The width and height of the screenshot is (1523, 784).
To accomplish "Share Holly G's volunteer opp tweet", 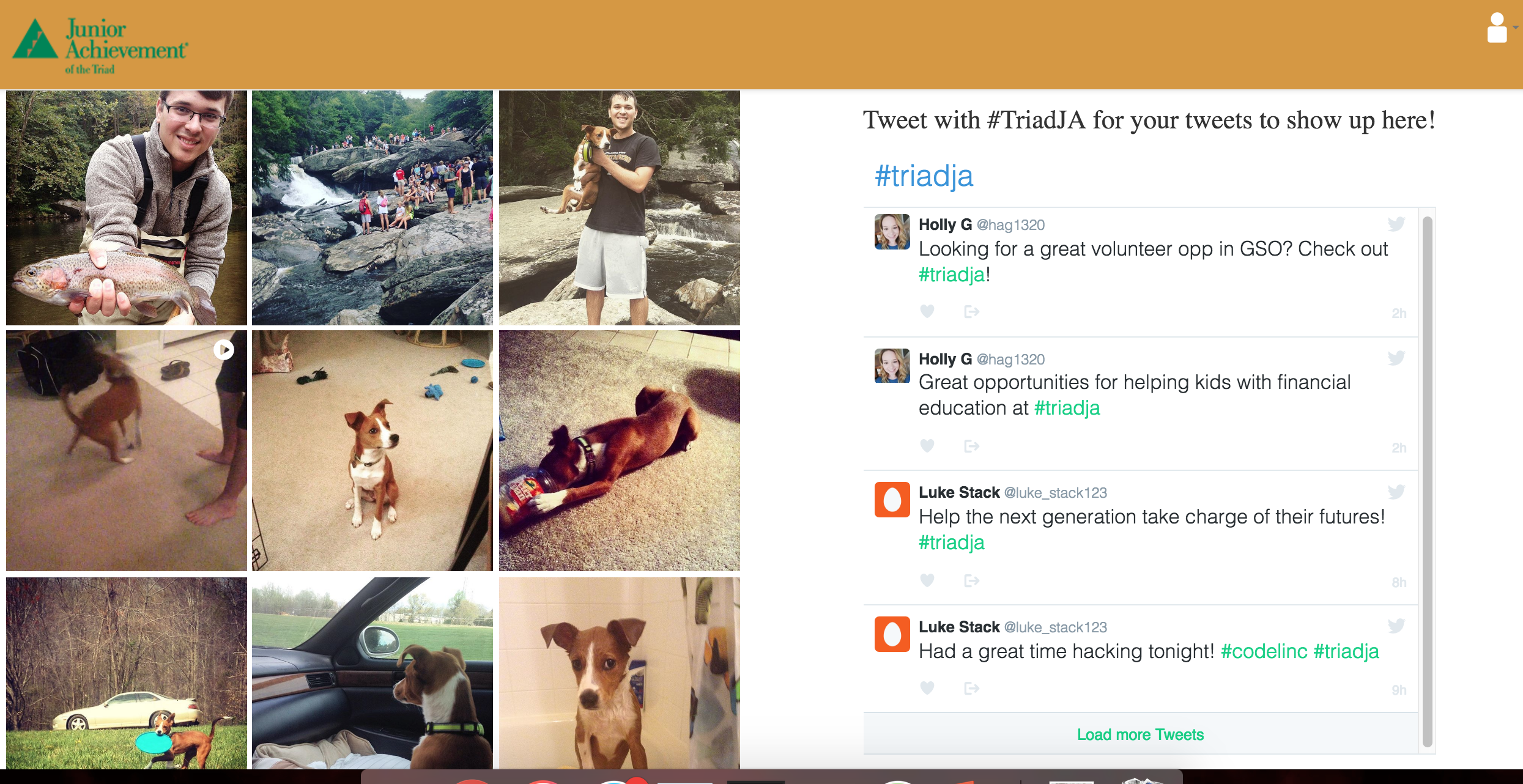I will [972, 312].
